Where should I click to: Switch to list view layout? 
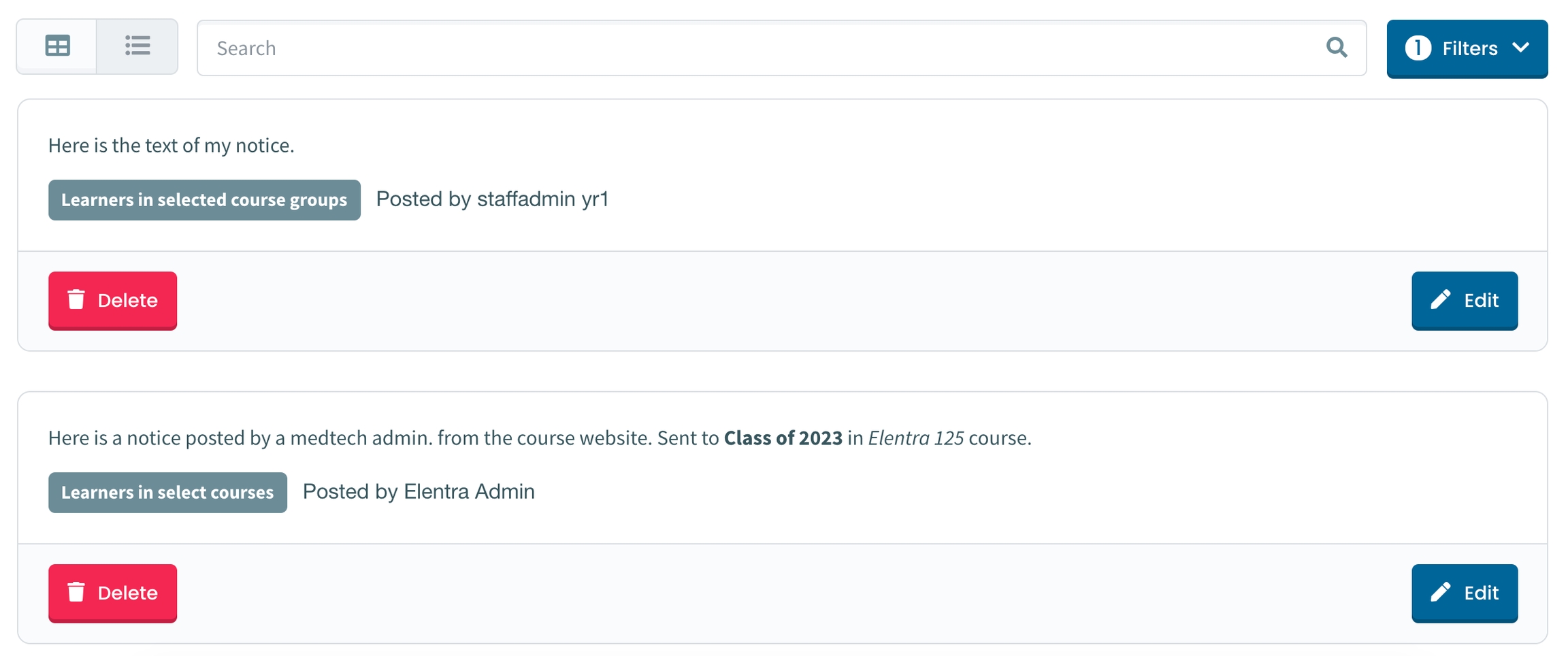click(137, 46)
